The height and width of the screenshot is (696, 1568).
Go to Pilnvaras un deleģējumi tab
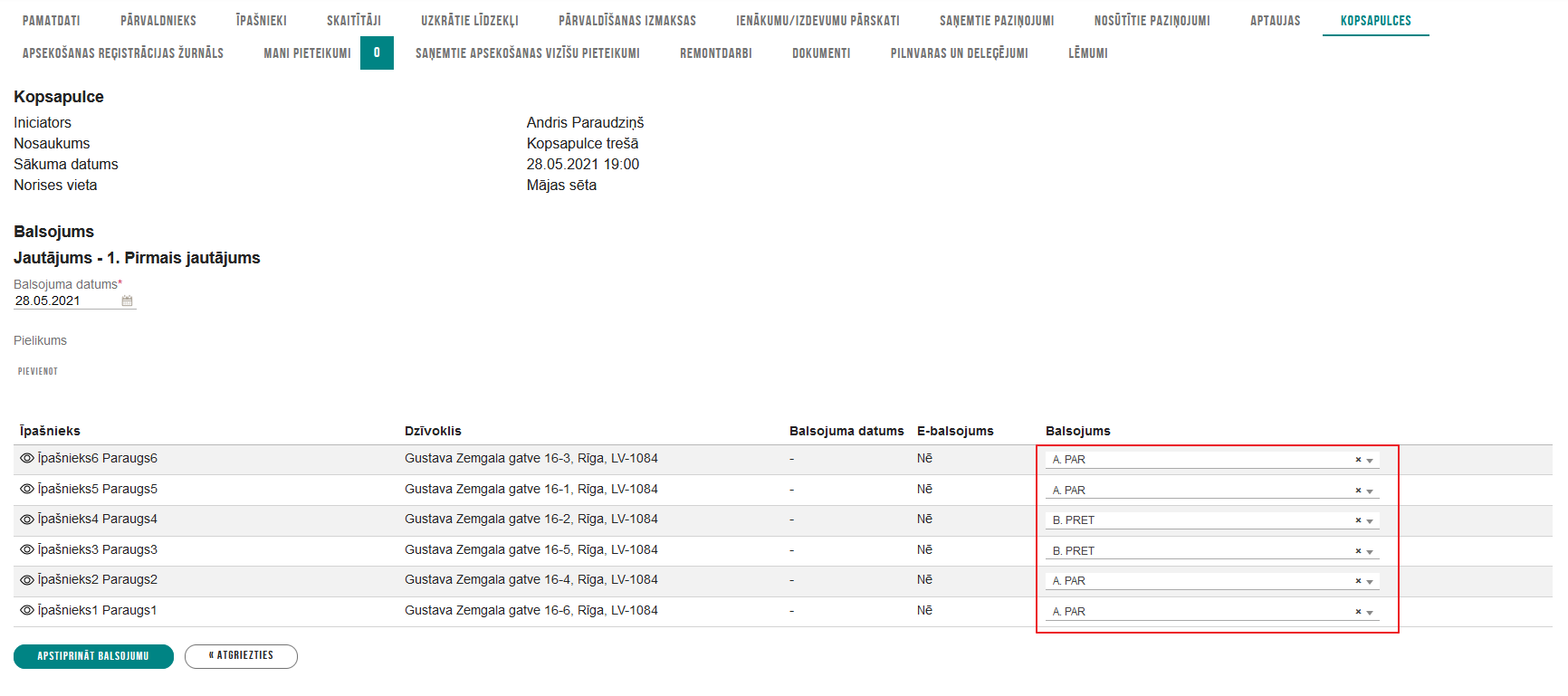tap(960, 53)
